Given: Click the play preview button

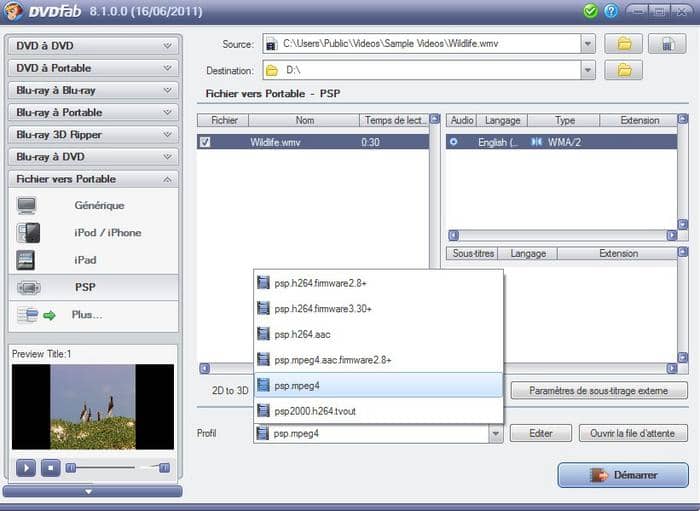Looking at the screenshot, I should tap(26, 468).
